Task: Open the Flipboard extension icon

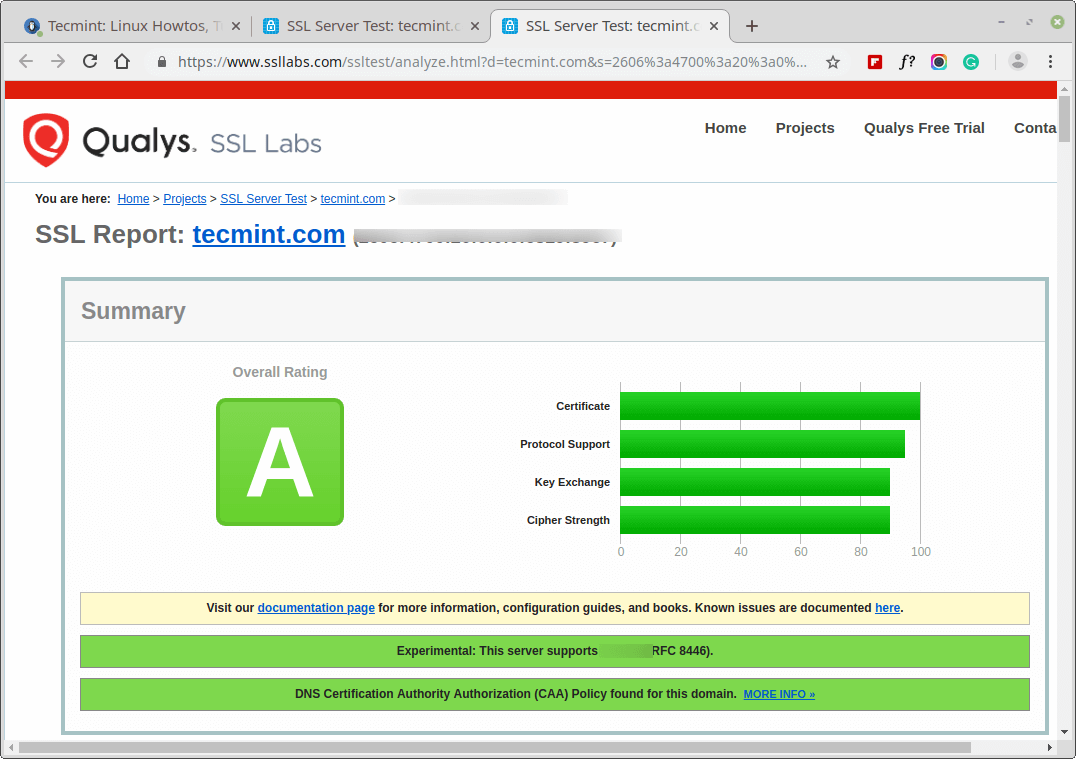Action: 874,62
